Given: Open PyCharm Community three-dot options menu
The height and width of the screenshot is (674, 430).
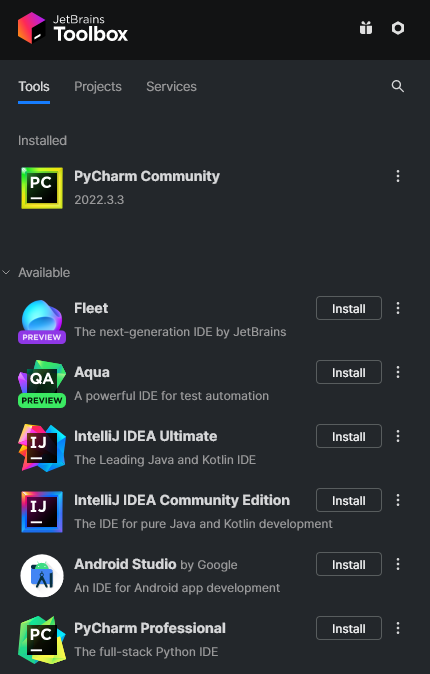Looking at the screenshot, I should (398, 176).
